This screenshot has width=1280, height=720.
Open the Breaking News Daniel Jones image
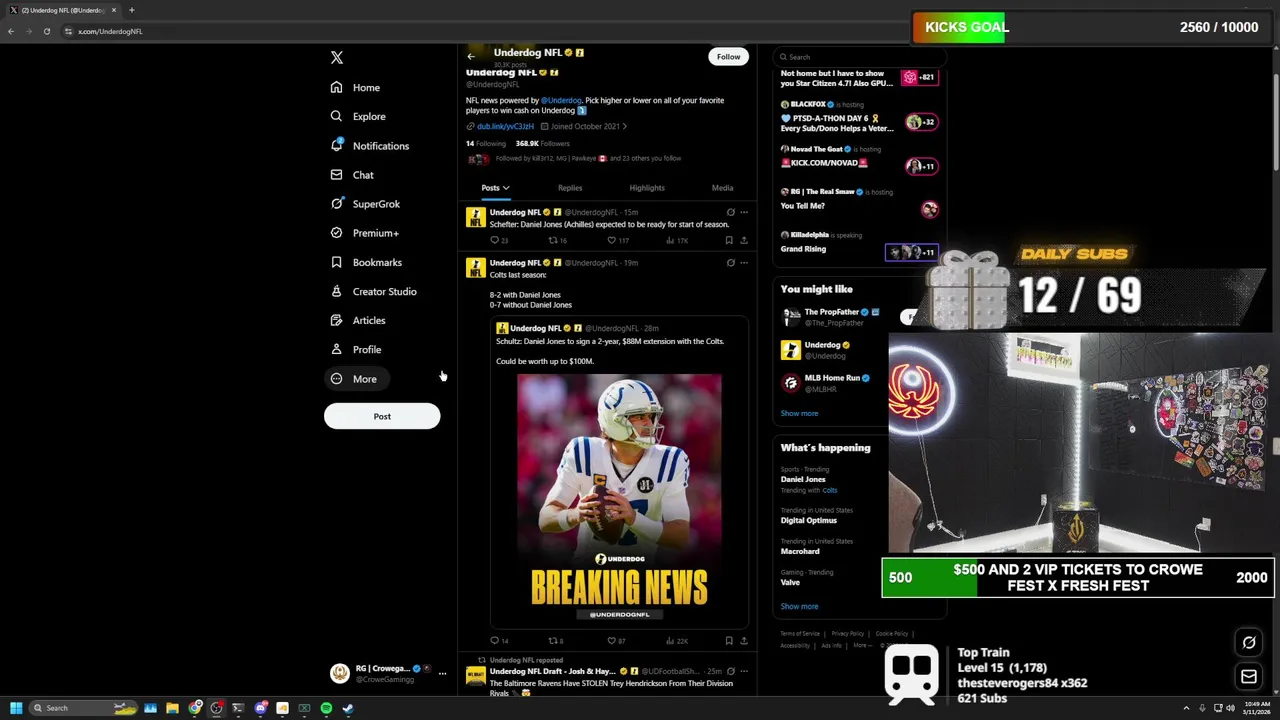tap(619, 498)
